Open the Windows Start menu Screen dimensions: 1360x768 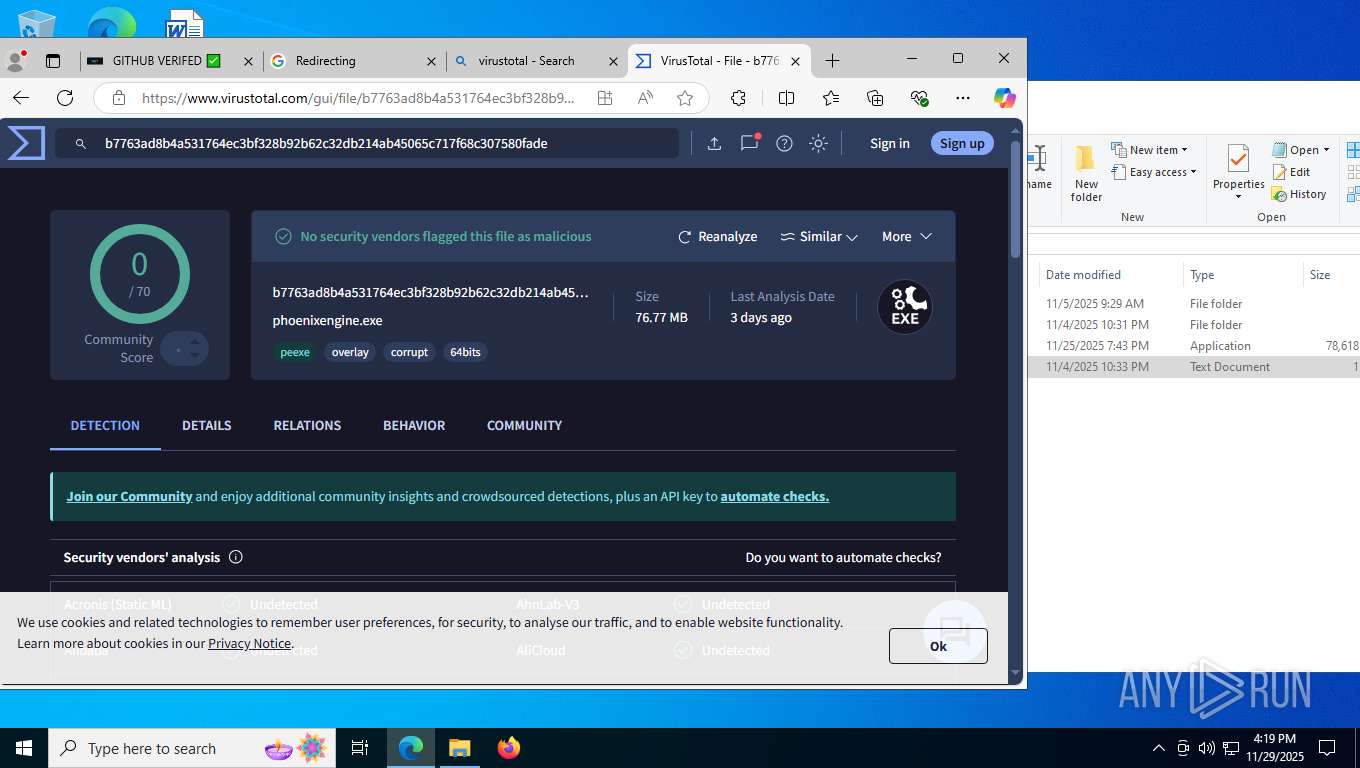24,748
